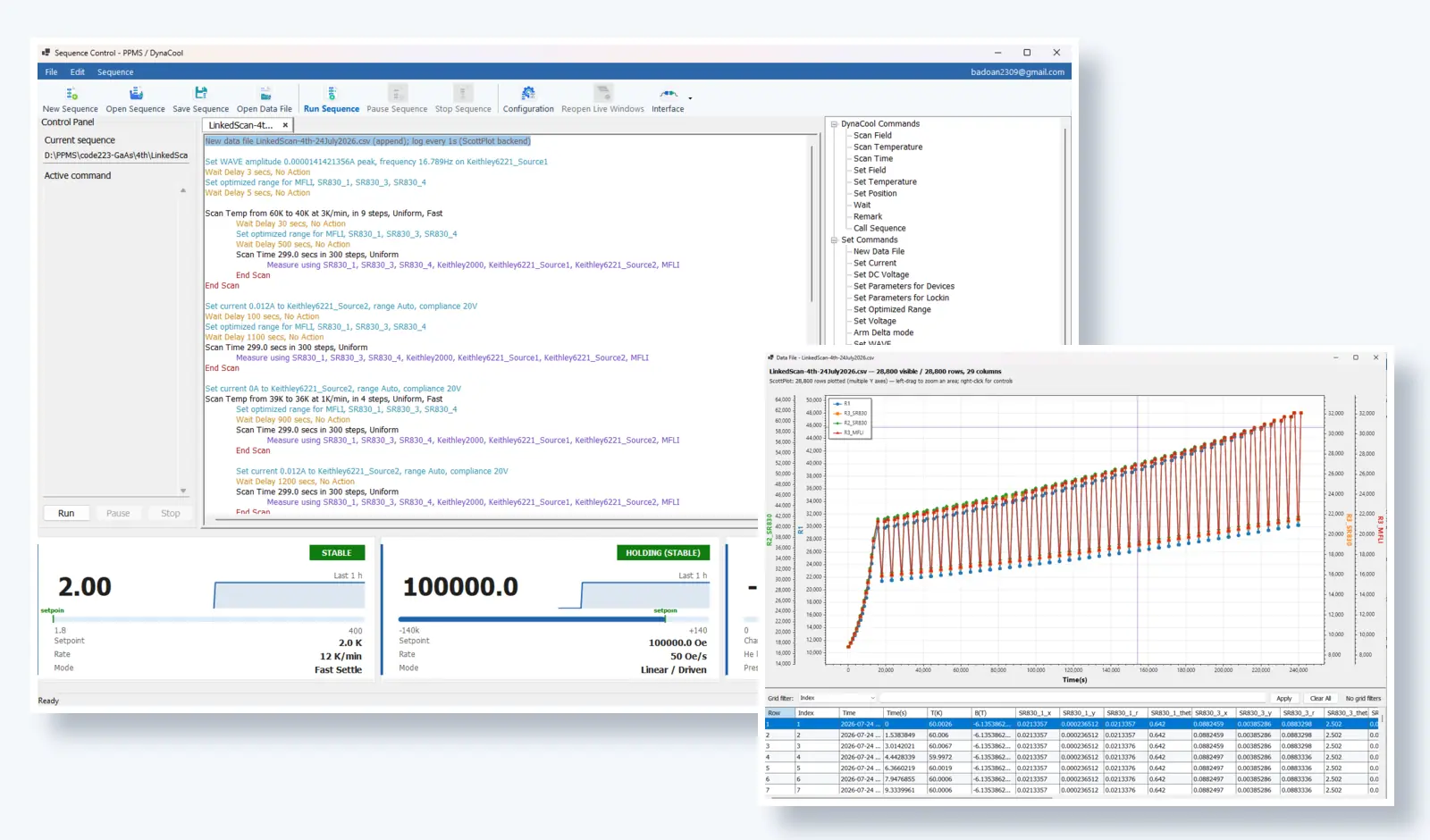Click the Stop Sequence toolbar icon
The height and width of the screenshot is (840, 1430).
tap(463, 94)
